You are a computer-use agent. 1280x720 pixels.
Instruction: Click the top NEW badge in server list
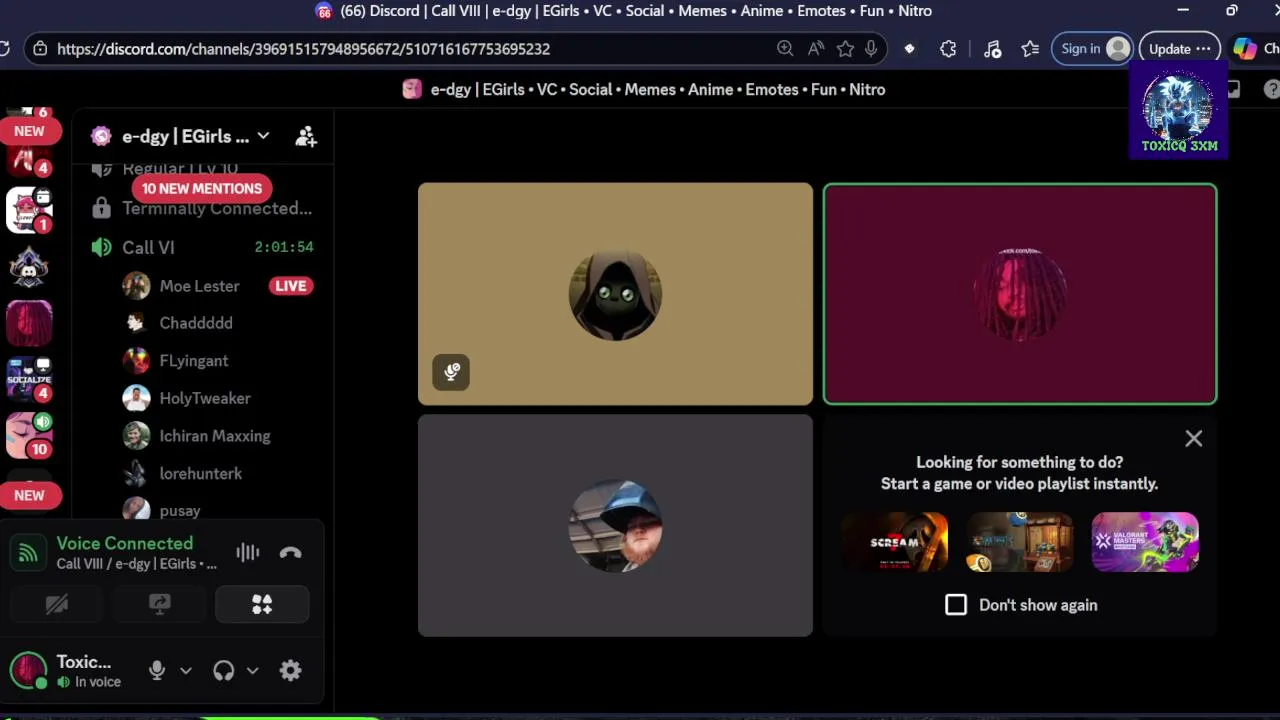29,131
